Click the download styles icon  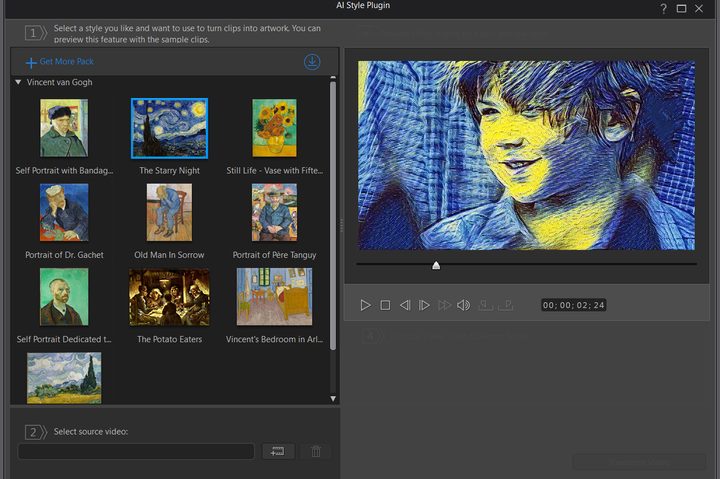312,62
